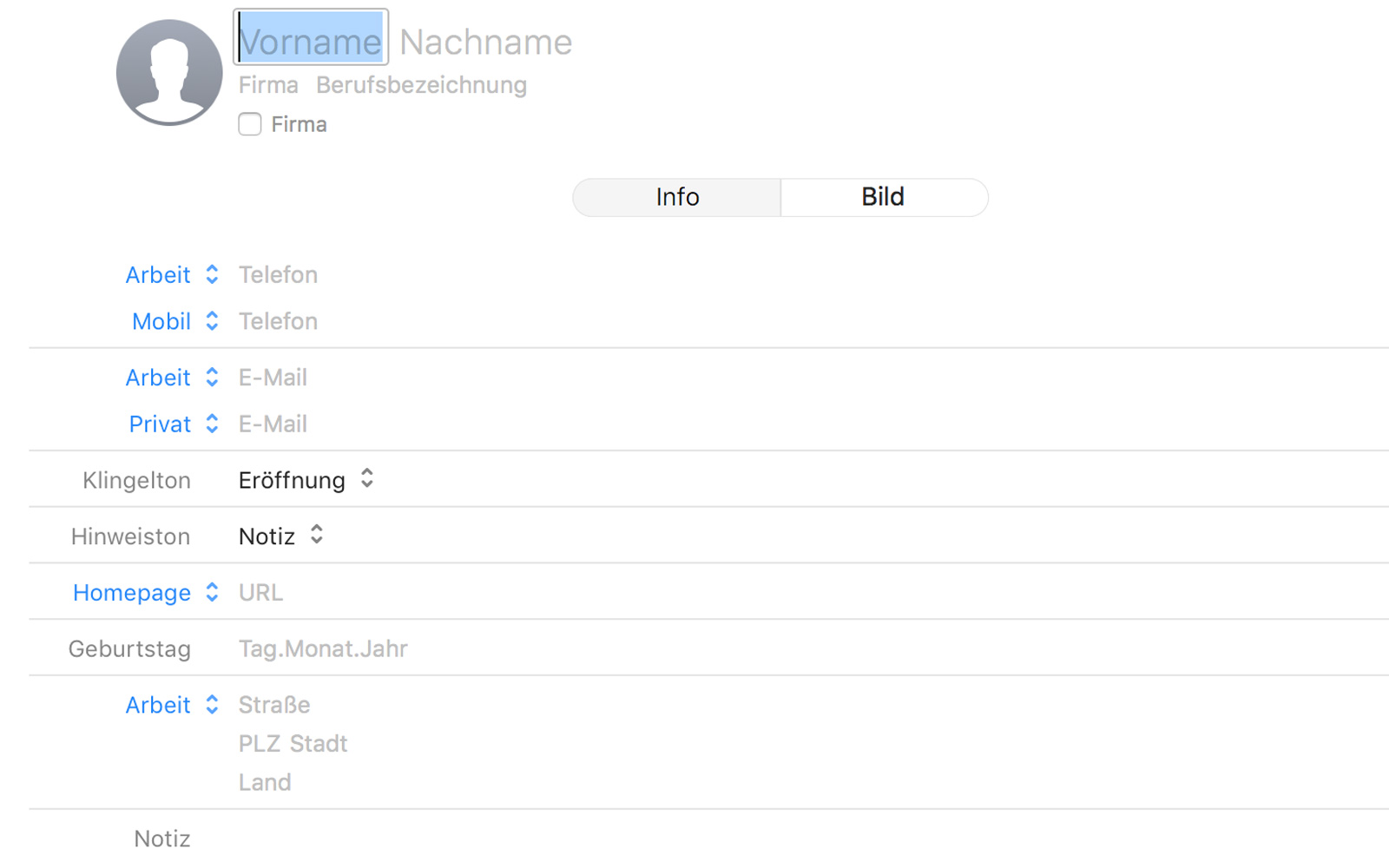Screen dimensions: 1389x868
Task: Tick the Firma checkbox
Action: (250, 124)
